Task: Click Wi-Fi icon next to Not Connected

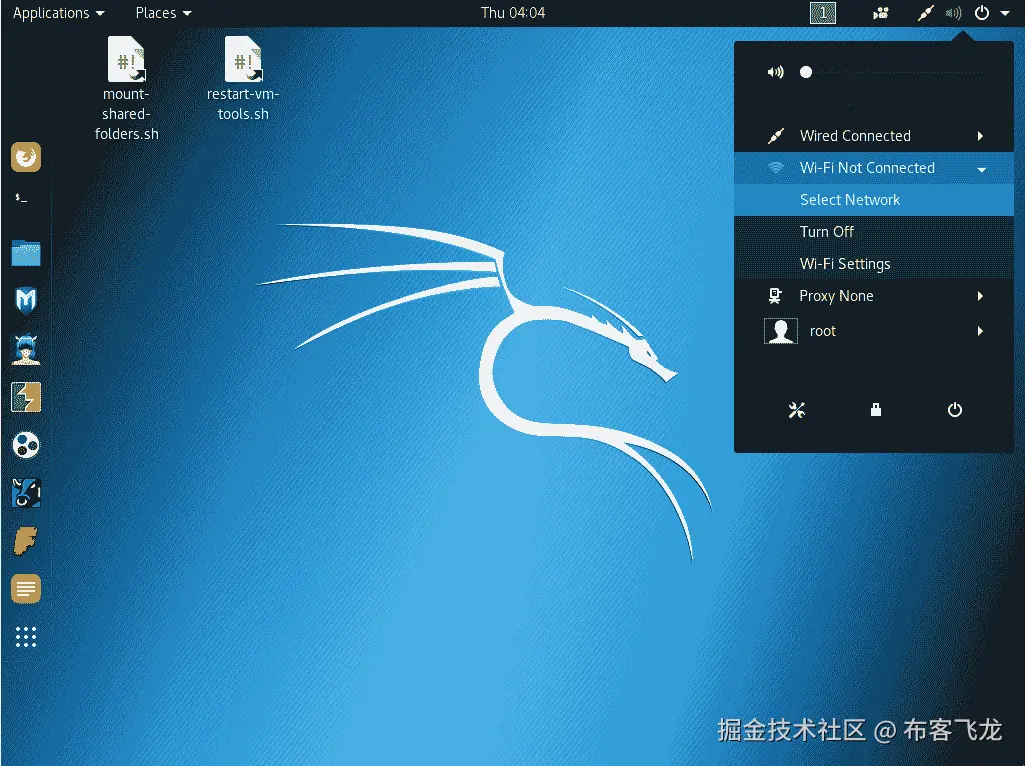Action: pyautogui.click(x=775, y=168)
